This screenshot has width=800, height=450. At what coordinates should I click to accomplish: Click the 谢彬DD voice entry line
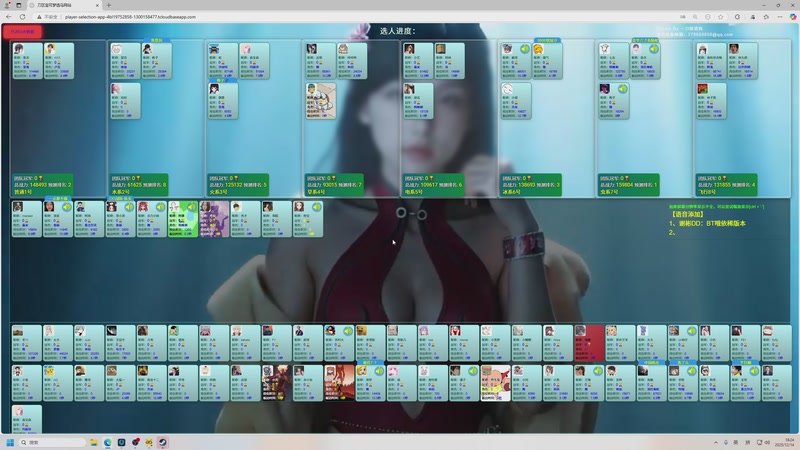click(x=707, y=223)
